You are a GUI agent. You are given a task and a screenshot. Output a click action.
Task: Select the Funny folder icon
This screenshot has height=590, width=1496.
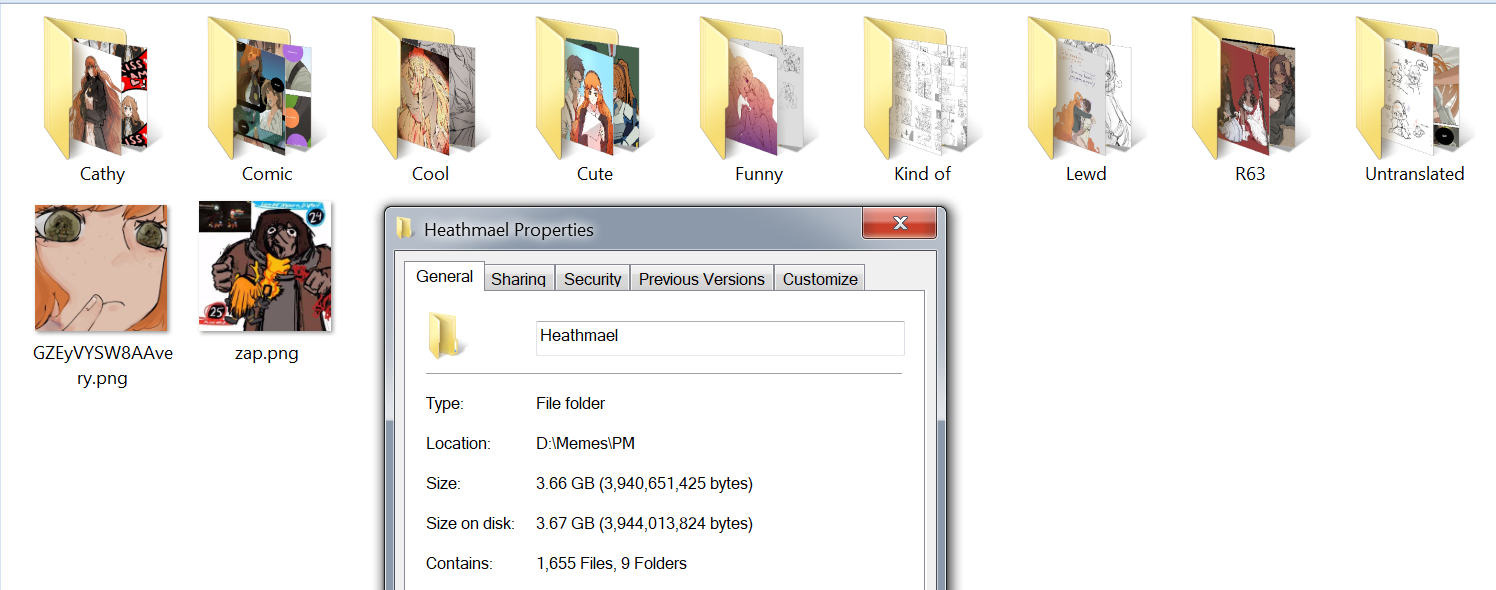(x=754, y=87)
